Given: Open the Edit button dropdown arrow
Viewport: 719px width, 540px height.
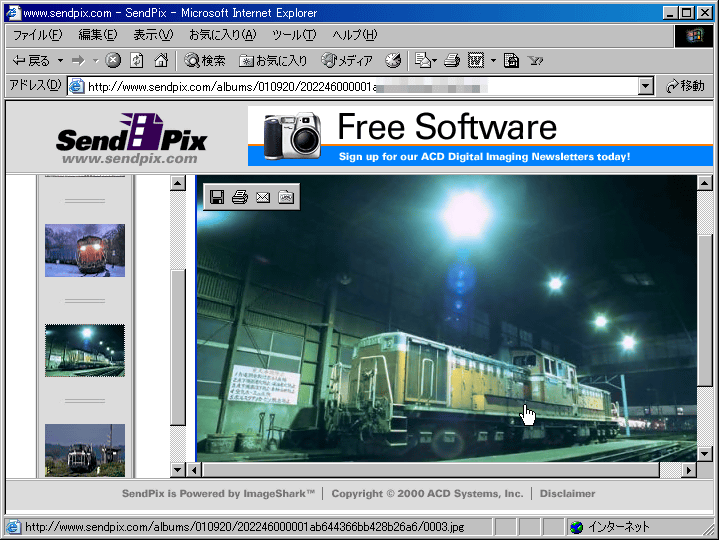Looking at the screenshot, I should (x=493, y=61).
